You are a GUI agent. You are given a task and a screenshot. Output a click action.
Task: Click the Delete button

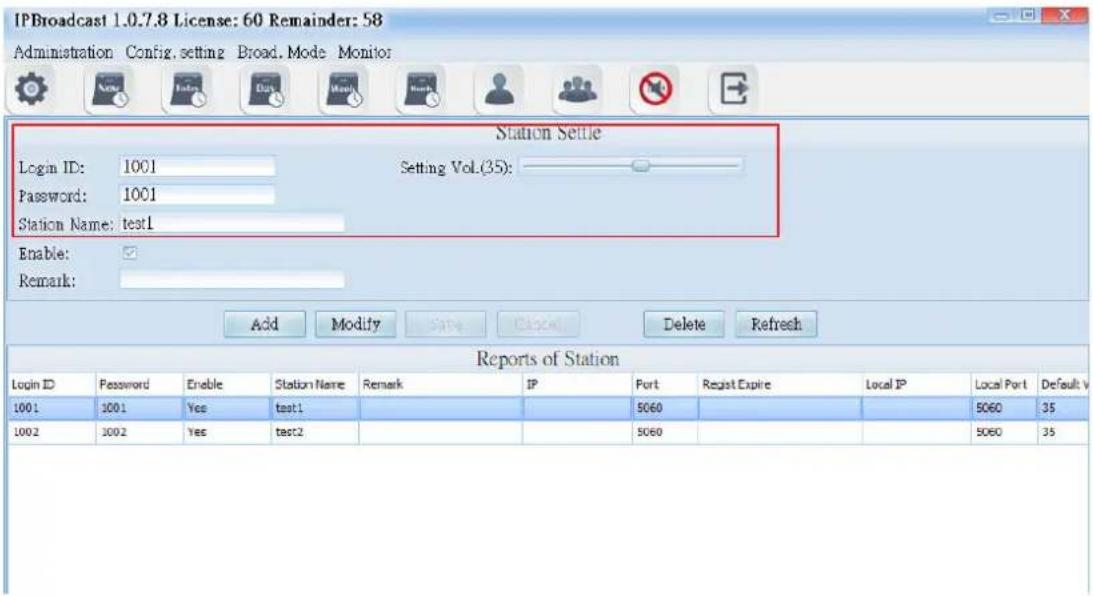(684, 324)
